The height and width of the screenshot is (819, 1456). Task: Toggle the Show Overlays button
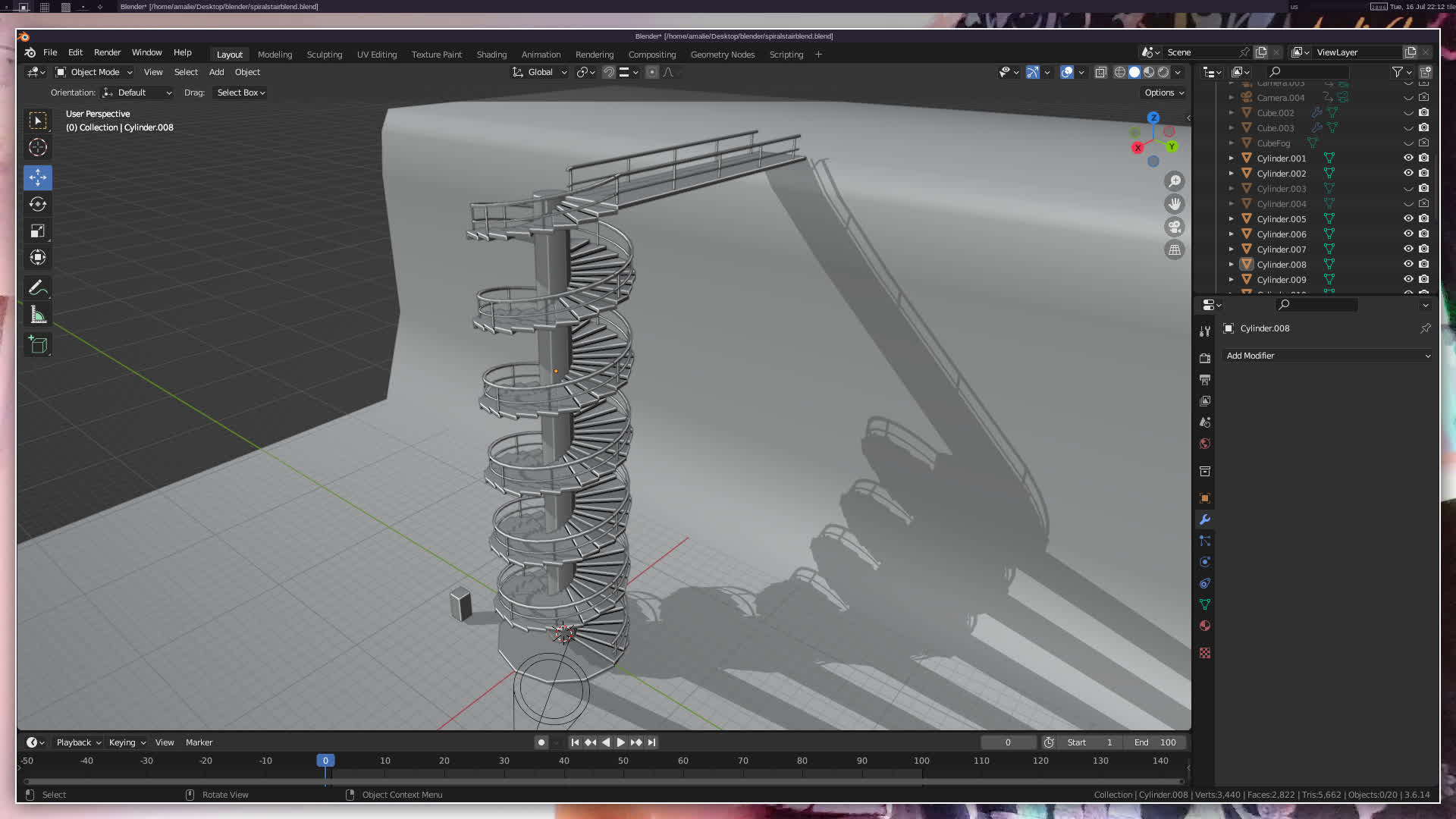[1067, 72]
